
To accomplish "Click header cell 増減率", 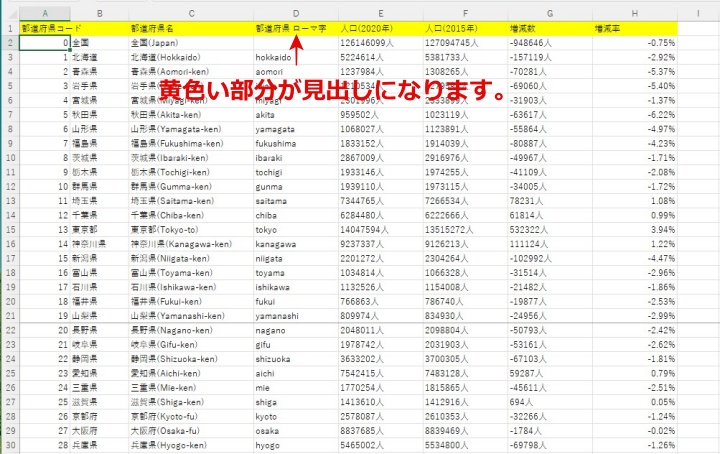I will point(635,28).
